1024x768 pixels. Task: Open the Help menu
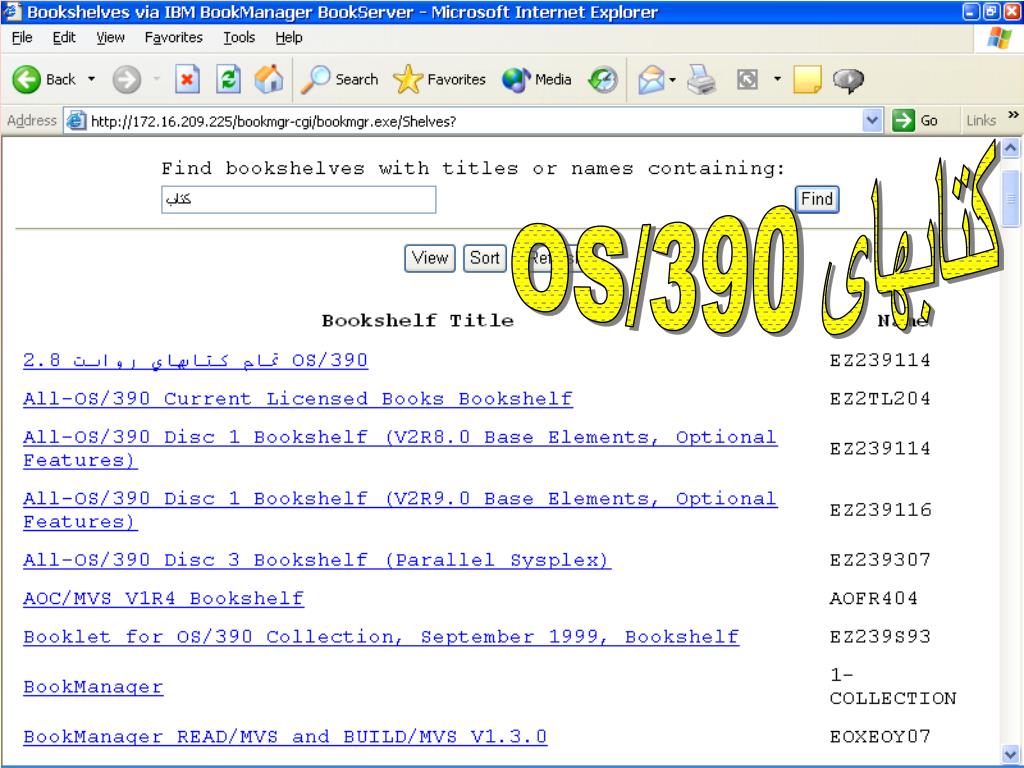pyautogui.click(x=289, y=38)
